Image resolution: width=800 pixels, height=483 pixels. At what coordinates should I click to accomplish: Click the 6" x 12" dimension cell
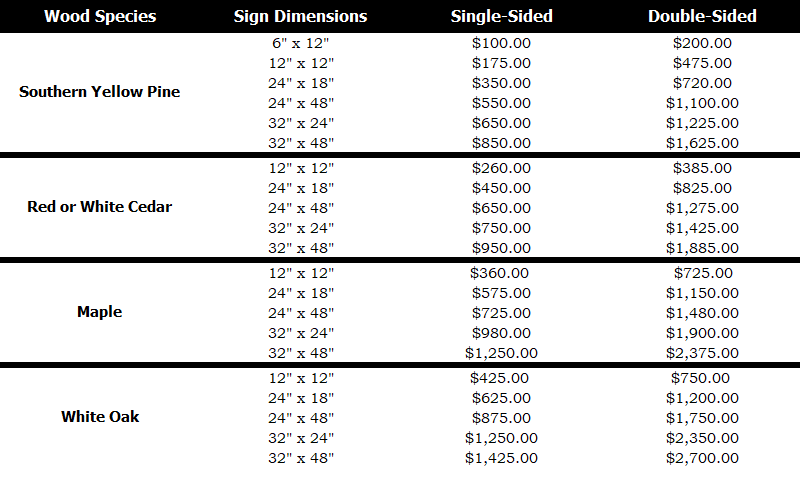tap(301, 43)
